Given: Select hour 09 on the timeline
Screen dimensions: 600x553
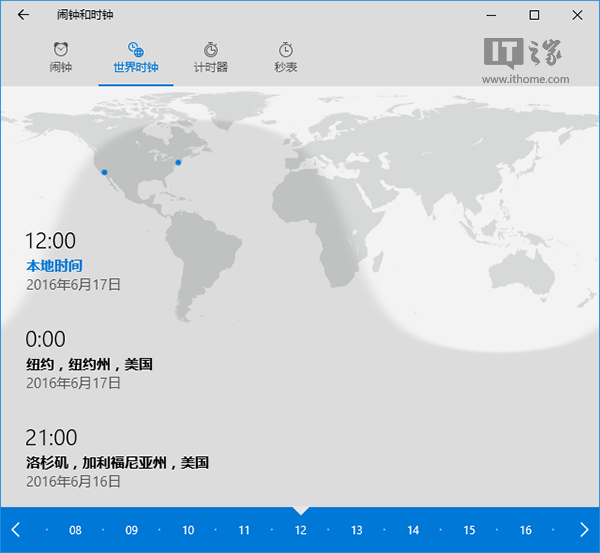Looking at the screenshot, I should tap(132, 530).
